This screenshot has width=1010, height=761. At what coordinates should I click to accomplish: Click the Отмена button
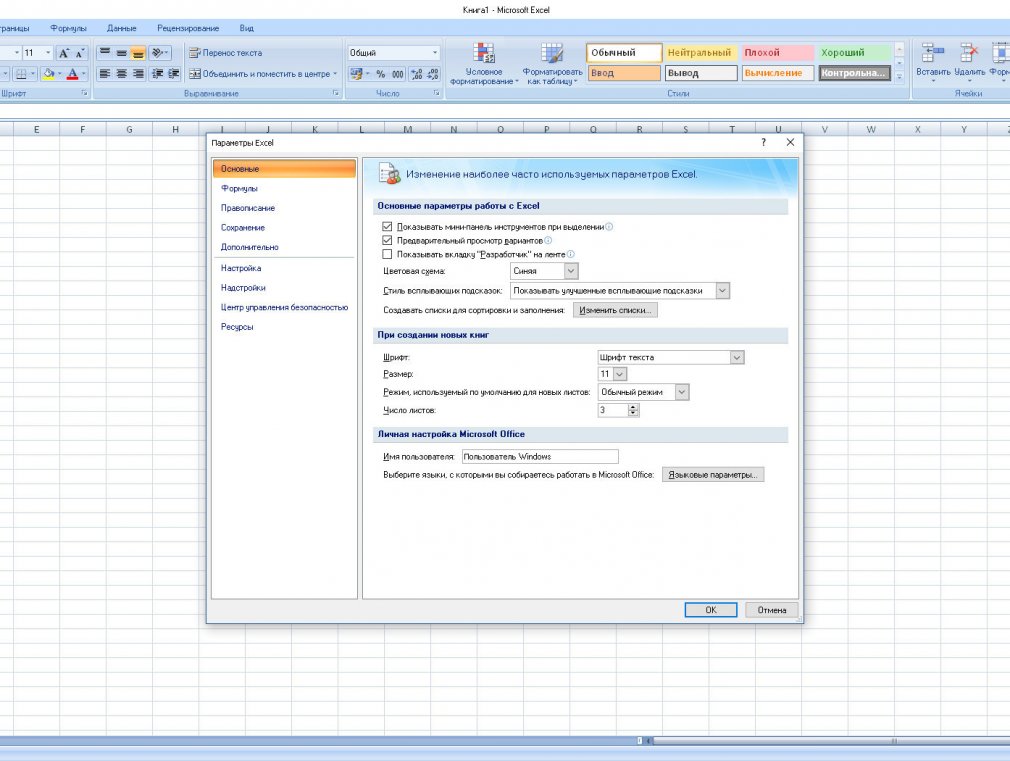point(772,610)
